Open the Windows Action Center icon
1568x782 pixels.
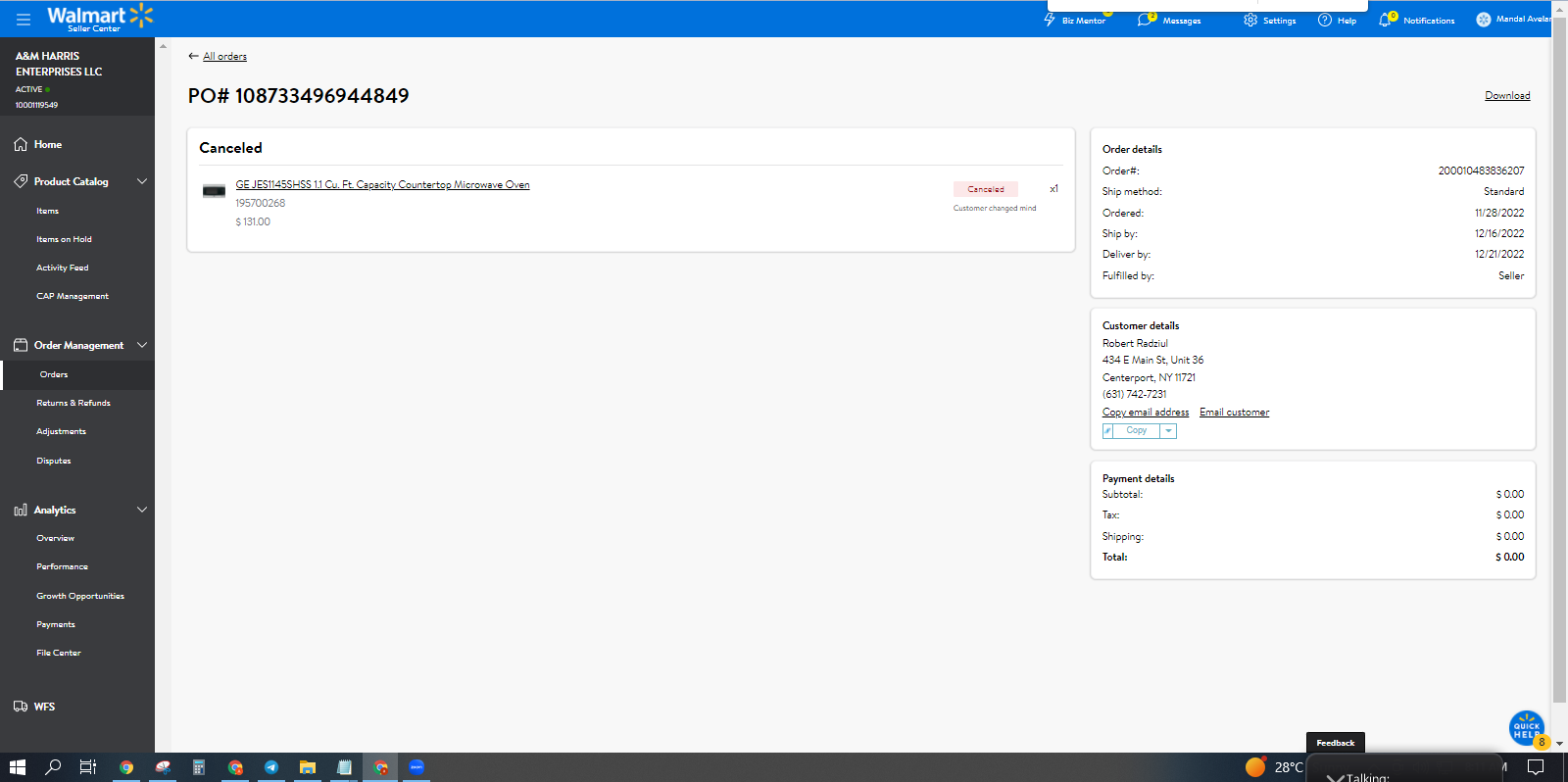[x=1536, y=767]
